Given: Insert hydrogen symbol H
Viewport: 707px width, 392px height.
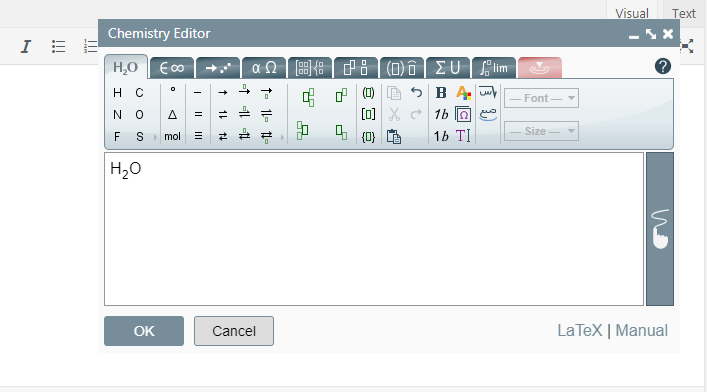Looking at the screenshot, I should click(117, 92).
